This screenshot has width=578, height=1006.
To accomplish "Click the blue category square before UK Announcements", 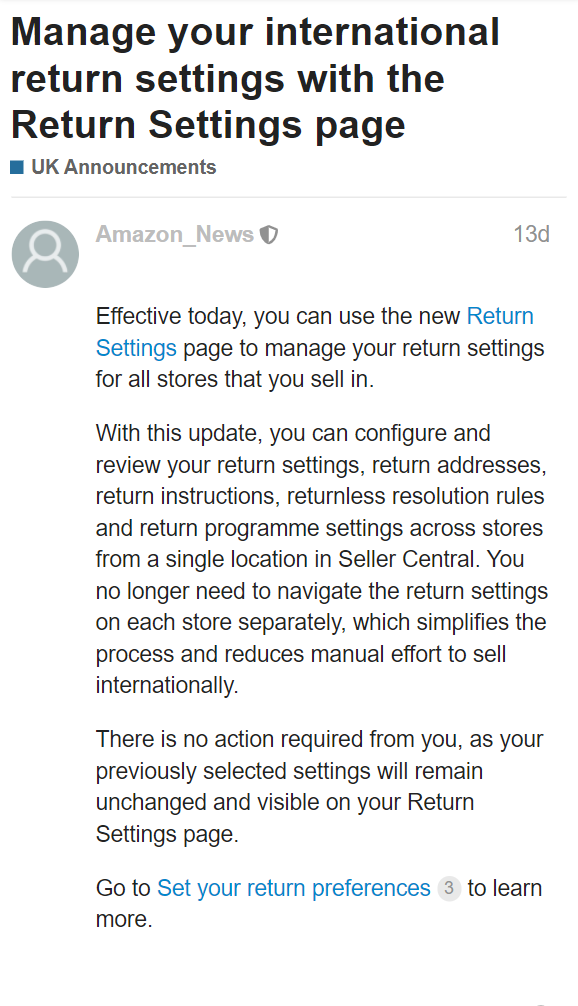I will [17, 167].
